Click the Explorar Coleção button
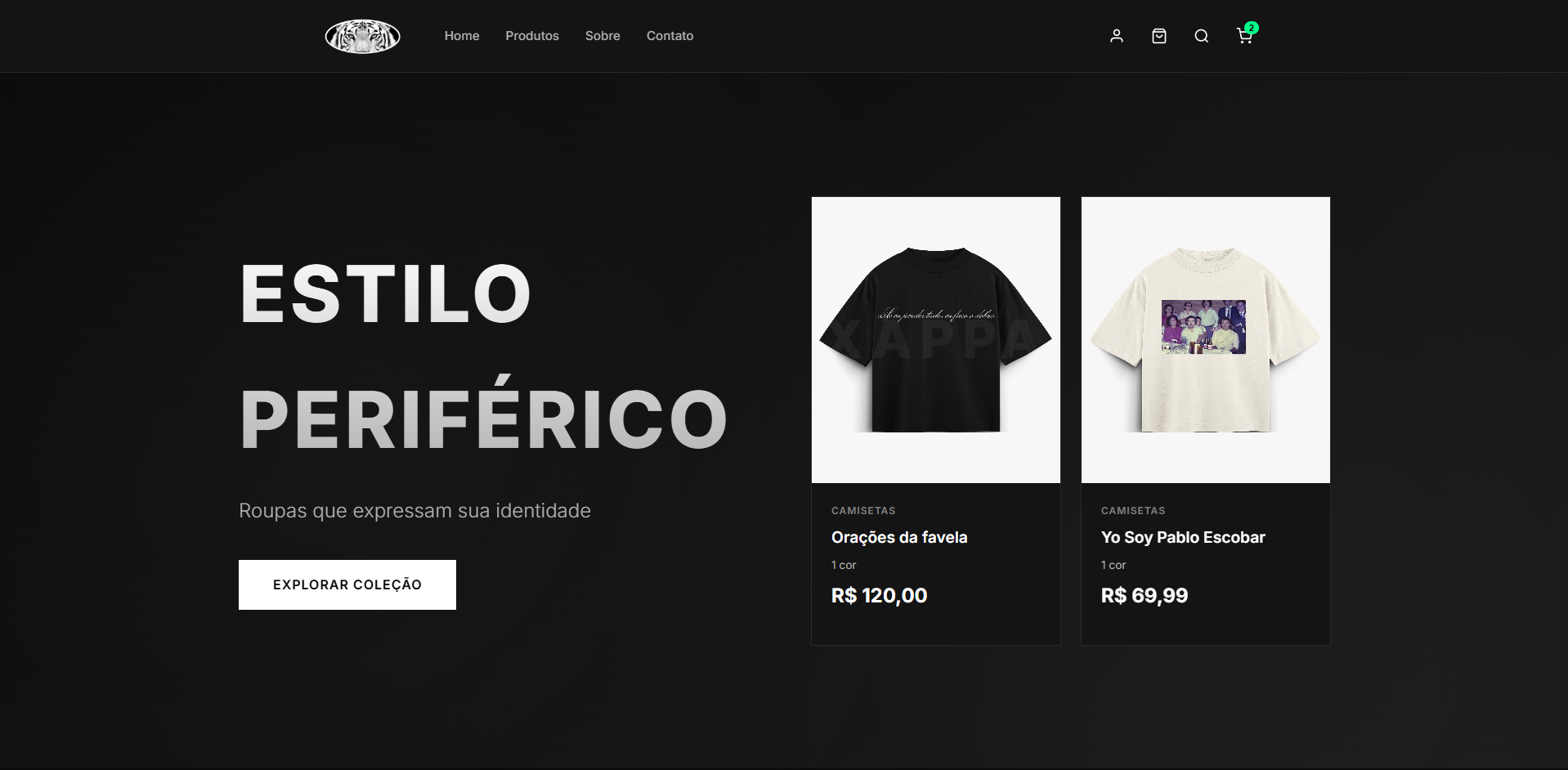 click(x=347, y=584)
